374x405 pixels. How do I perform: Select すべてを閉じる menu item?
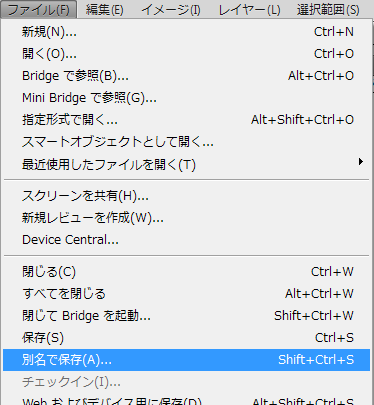187,294
